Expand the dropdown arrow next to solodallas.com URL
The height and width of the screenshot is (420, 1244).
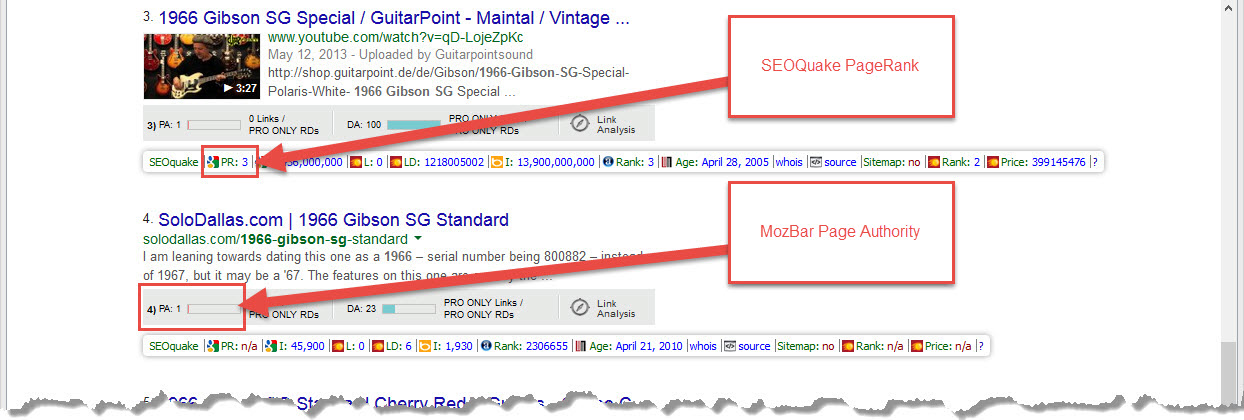(417, 240)
